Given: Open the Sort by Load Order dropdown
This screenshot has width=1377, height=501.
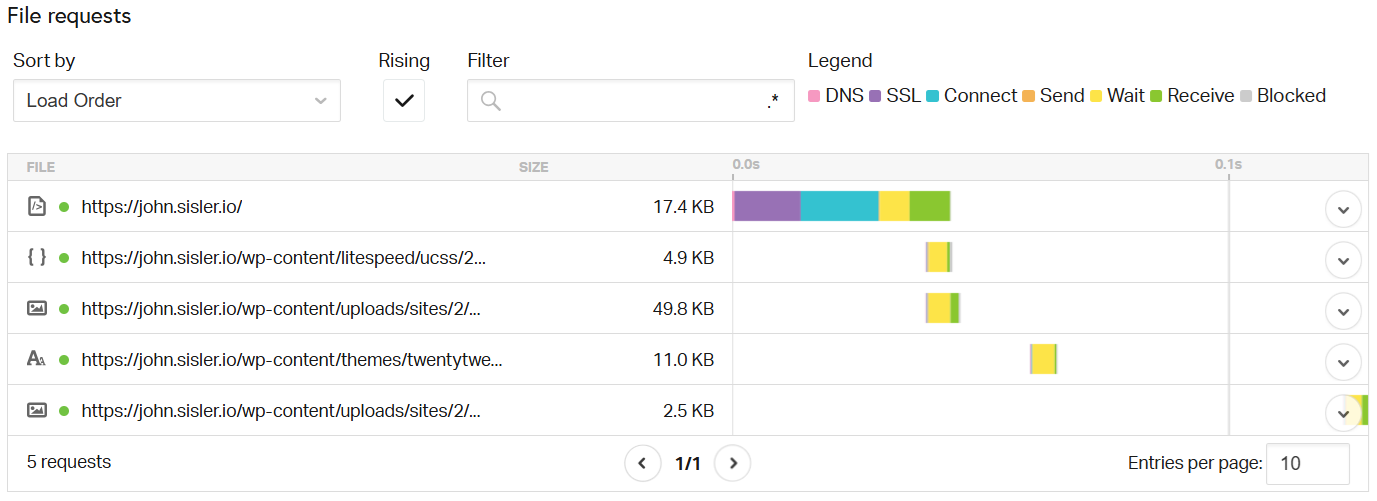Looking at the screenshot, I should [177, 101].
